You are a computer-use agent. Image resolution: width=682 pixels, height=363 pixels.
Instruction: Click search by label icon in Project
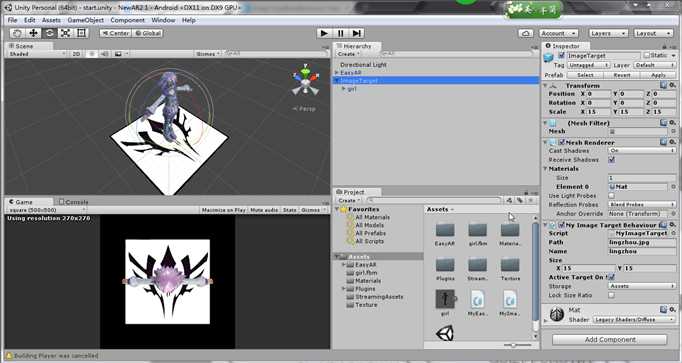coord(520,200)
